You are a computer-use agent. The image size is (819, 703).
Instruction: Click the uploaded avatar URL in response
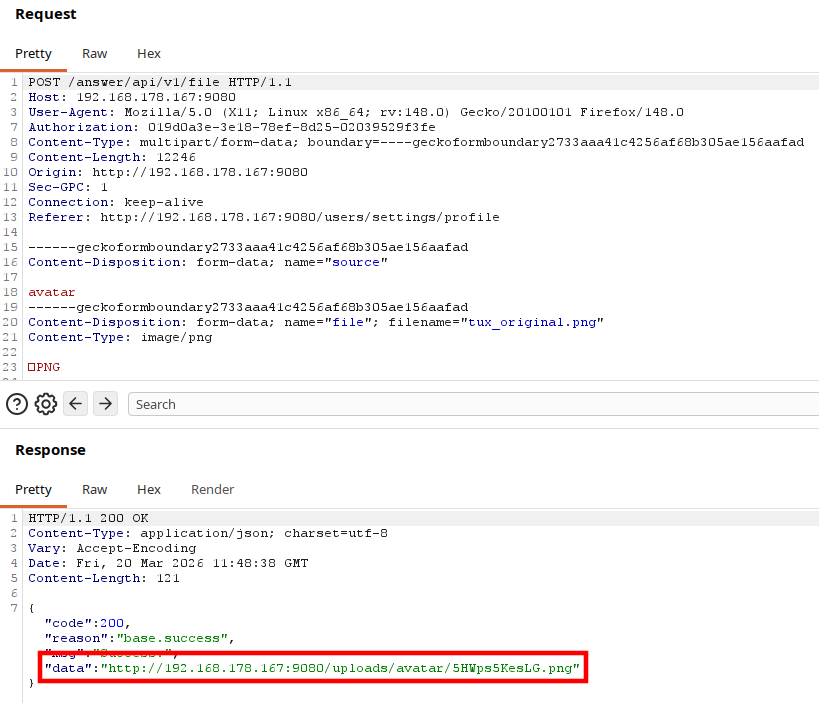click(x=340, y=669)
